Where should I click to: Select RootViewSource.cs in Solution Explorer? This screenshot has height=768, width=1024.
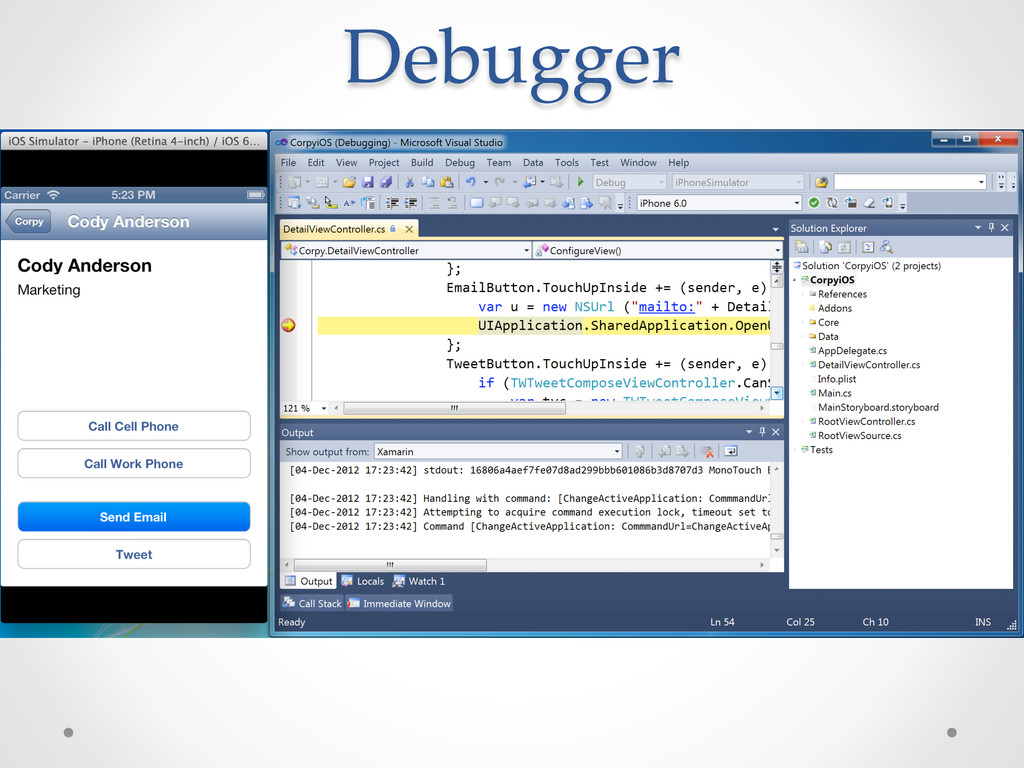pos(859,436)
